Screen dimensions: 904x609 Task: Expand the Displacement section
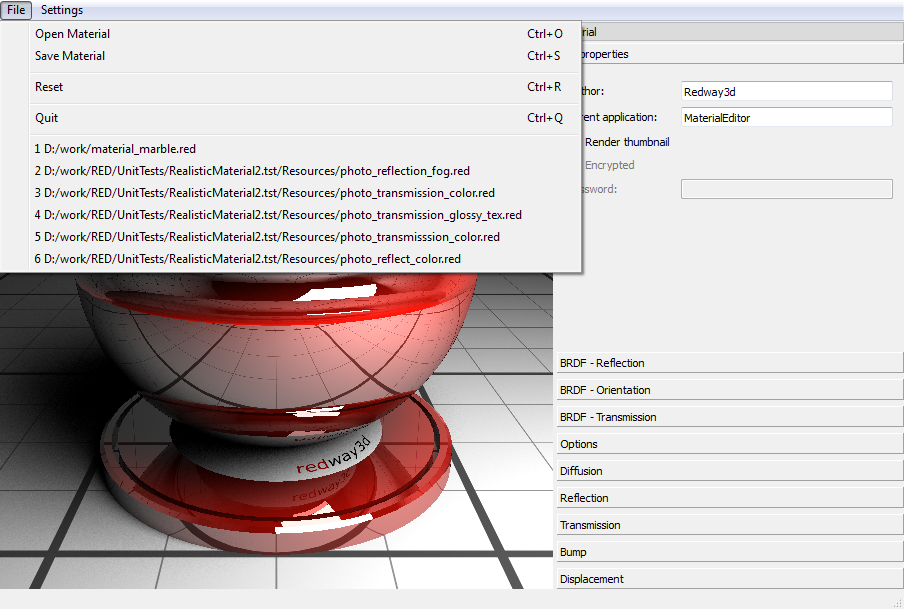(x=729, y=579)
